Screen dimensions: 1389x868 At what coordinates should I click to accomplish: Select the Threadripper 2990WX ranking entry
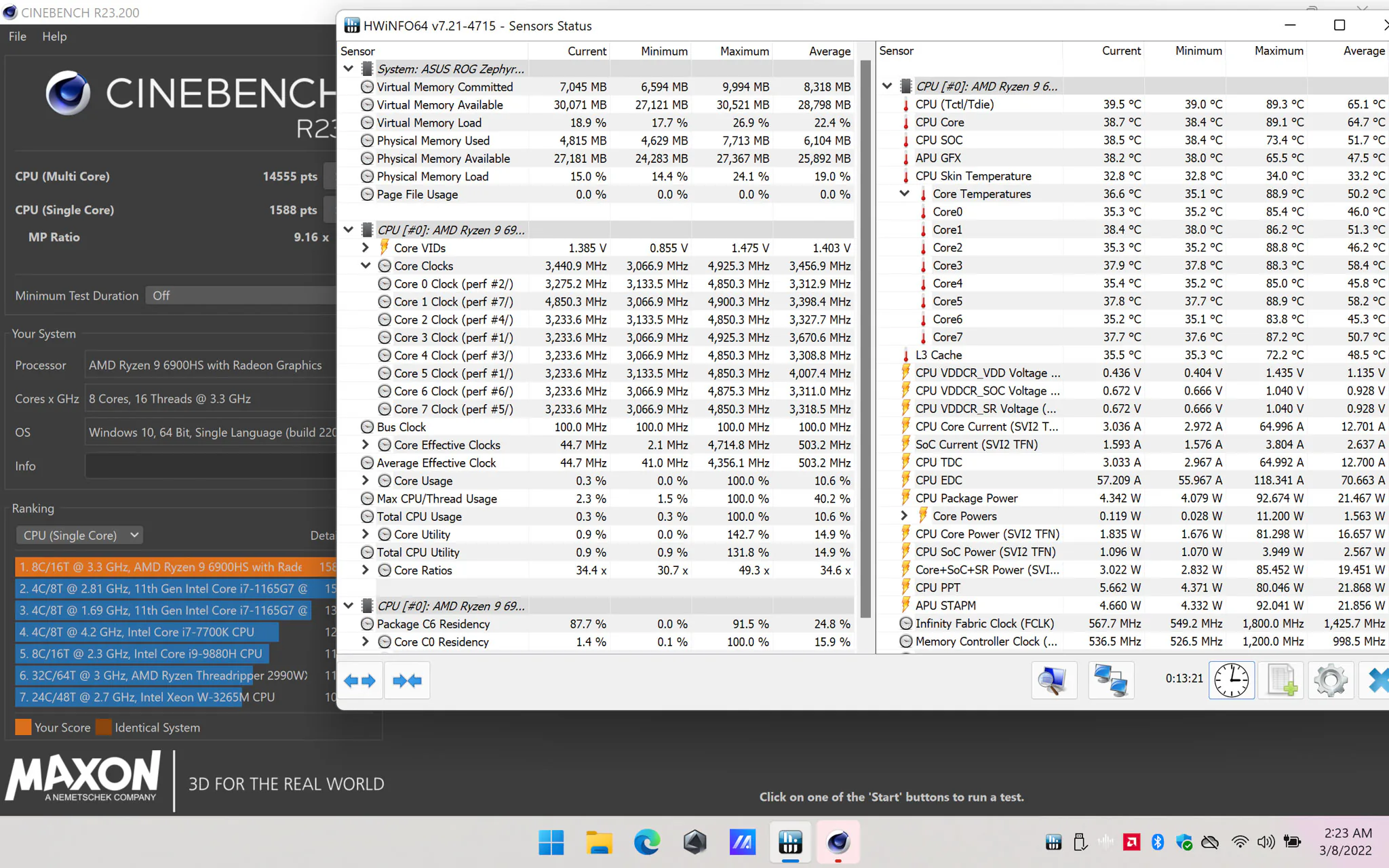(x=176, y=675)
